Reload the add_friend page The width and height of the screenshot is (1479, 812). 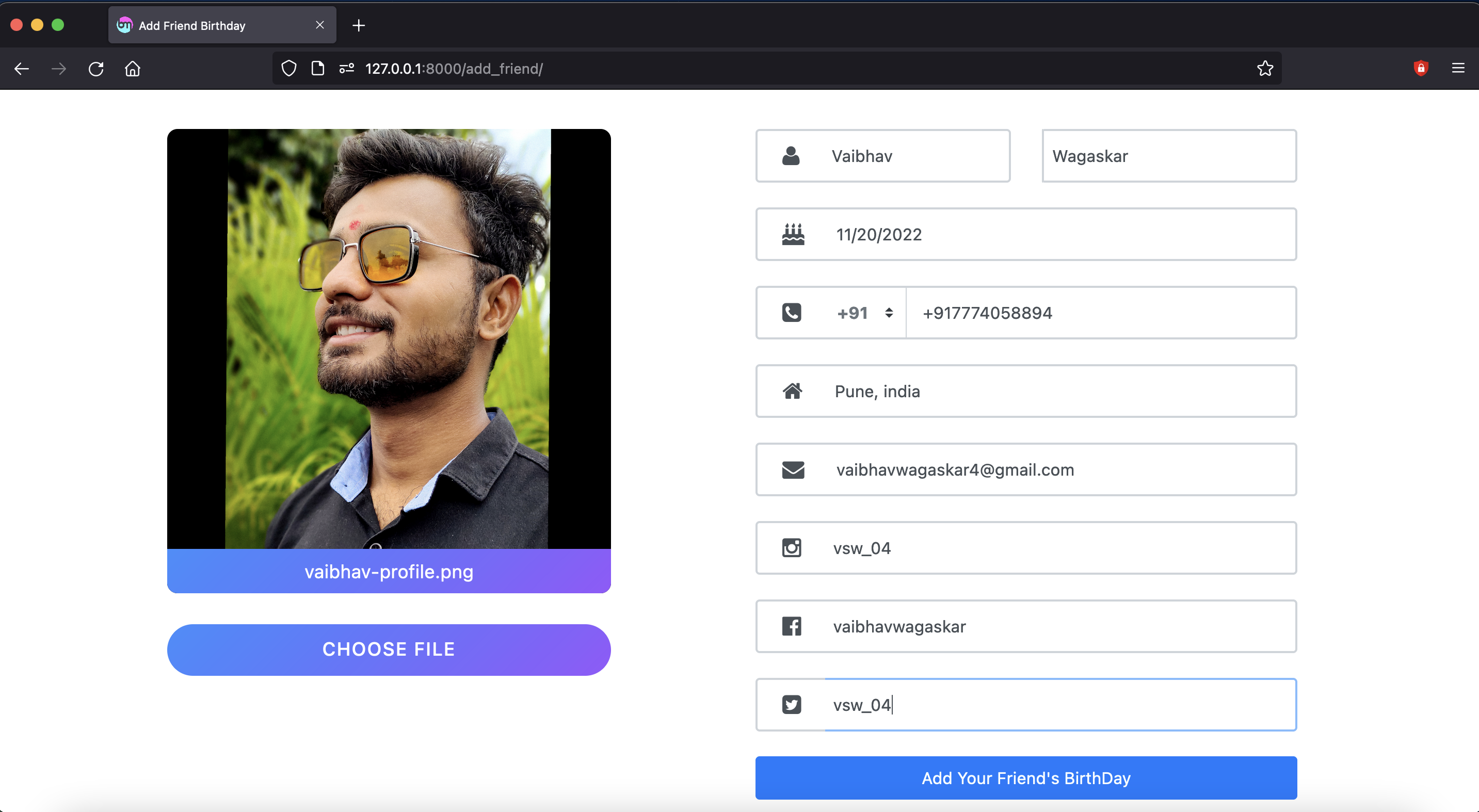[x=96, y=68]
